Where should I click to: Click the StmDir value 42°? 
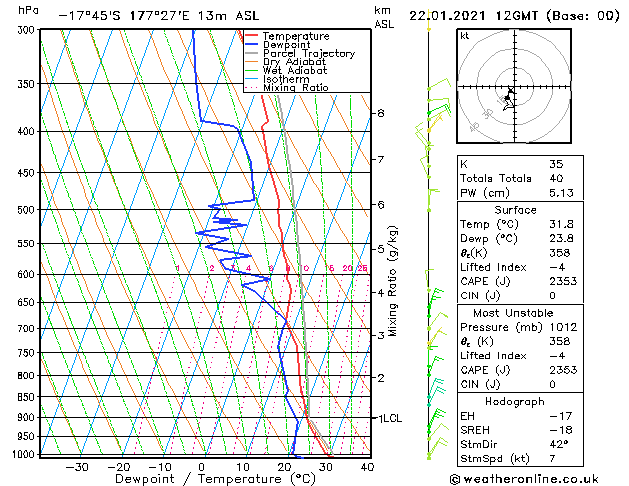(x=559, y=444)
